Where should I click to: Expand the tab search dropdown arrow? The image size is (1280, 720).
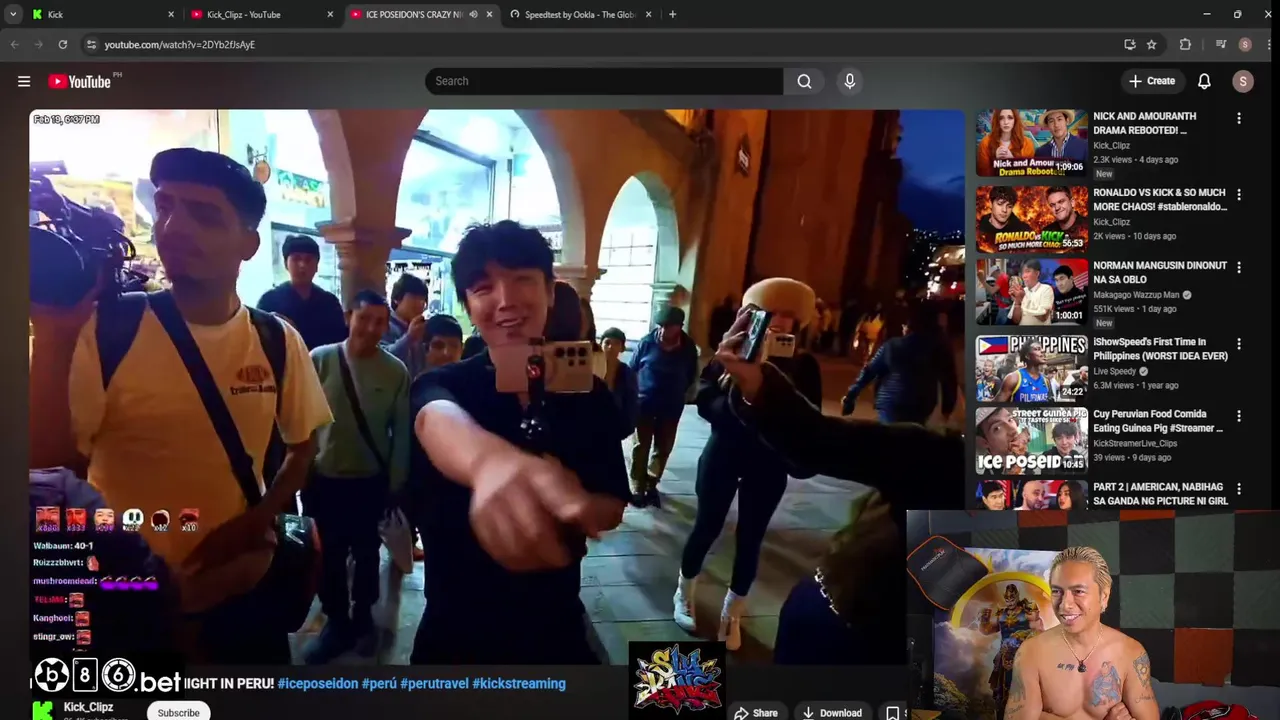[13, 14]
